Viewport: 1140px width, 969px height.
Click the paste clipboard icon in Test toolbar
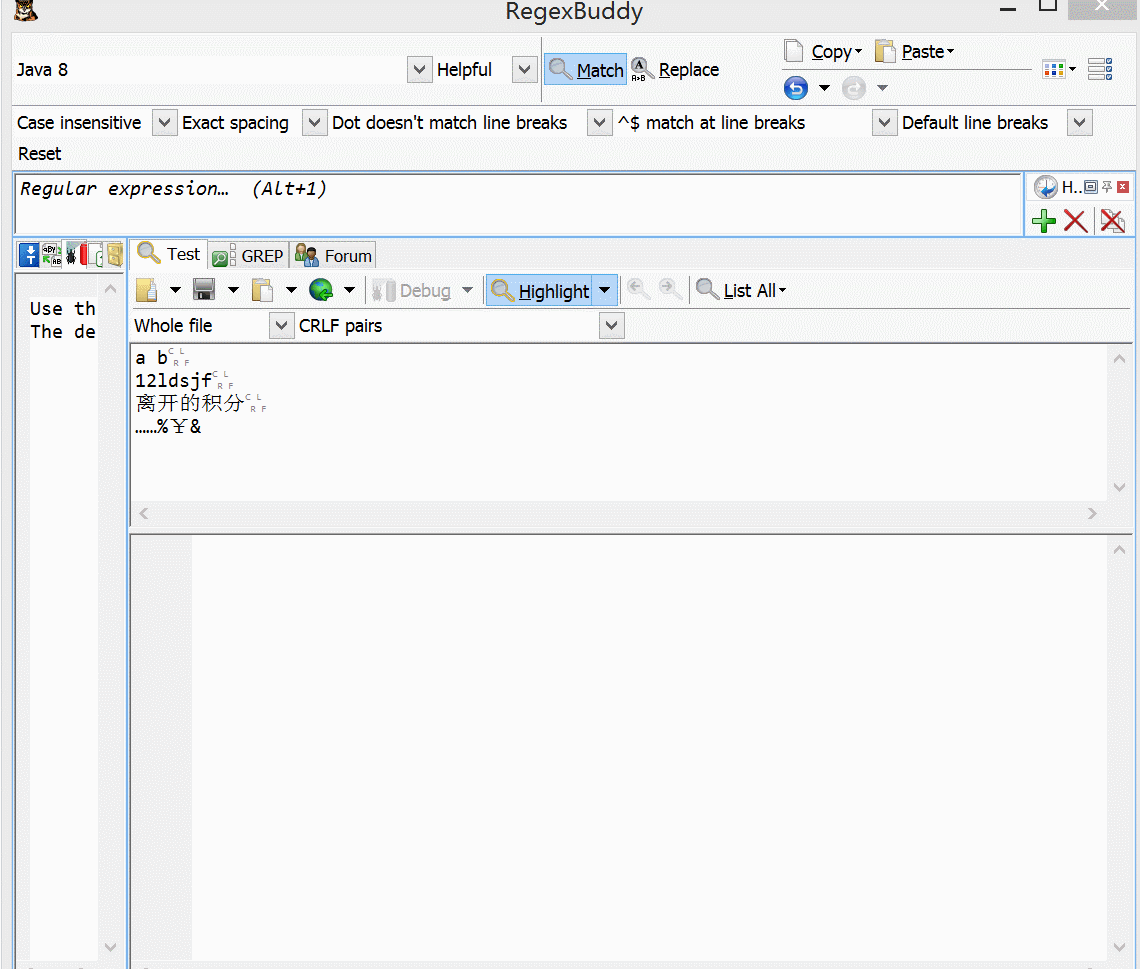pyautogui.click(x=262, y=291)
